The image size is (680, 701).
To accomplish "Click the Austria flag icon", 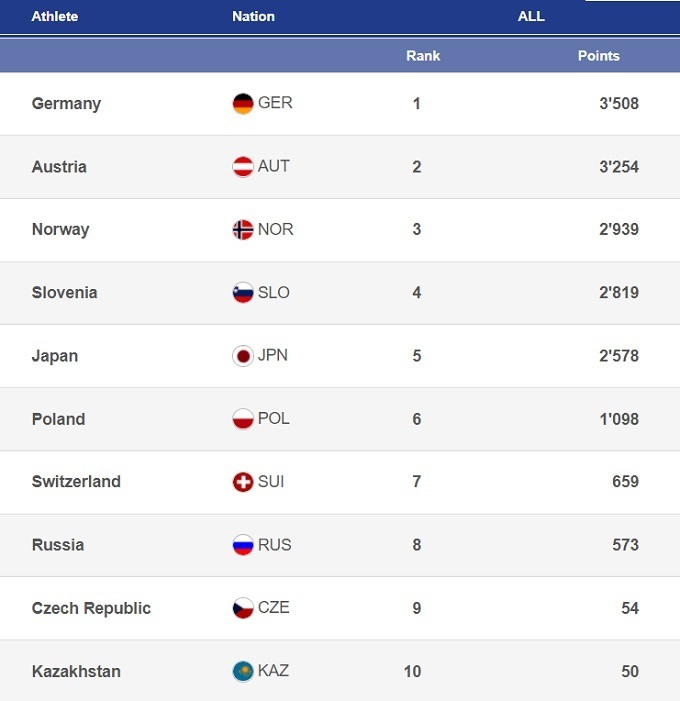I will pos(243,167).
